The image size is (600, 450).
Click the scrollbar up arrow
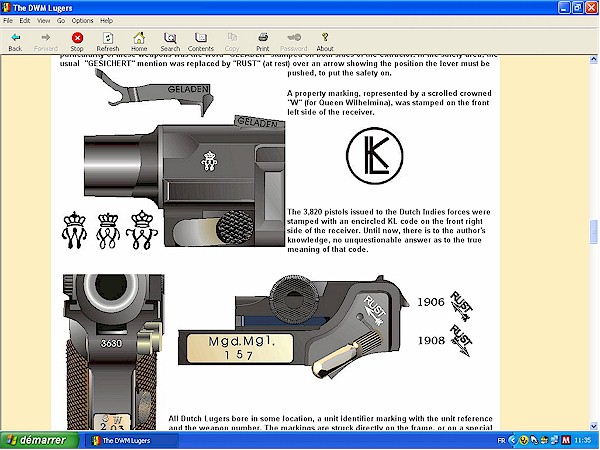[x=593, y=59]
